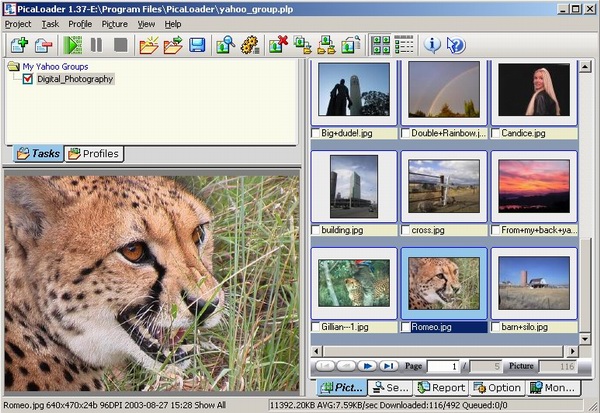Click the thumbnail panel's scroll-down arrow
The width and height of the screenshot is (600, 413).
point(585,339)
